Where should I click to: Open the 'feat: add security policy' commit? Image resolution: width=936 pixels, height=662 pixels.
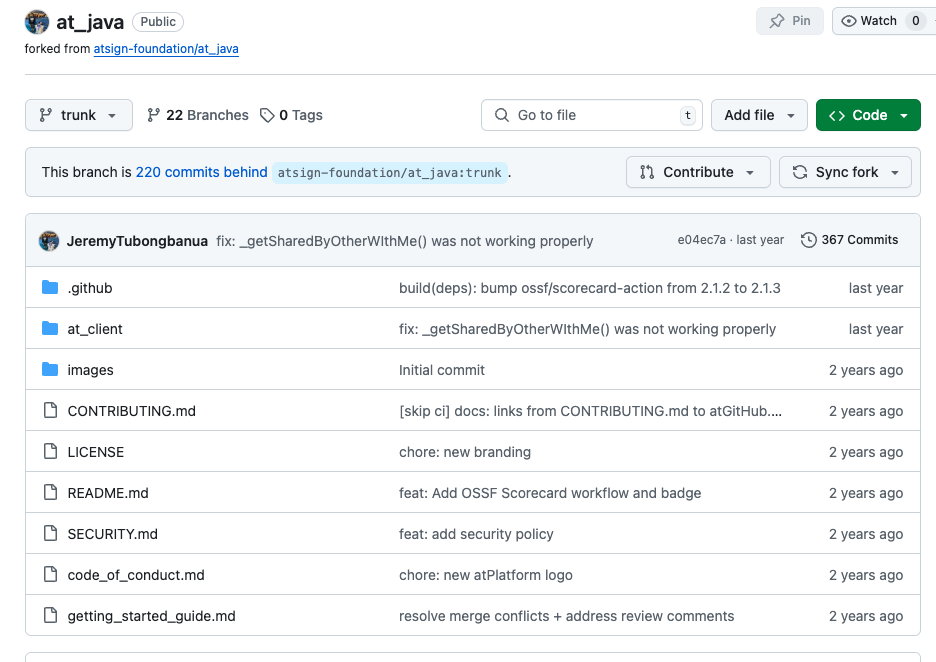476,534
